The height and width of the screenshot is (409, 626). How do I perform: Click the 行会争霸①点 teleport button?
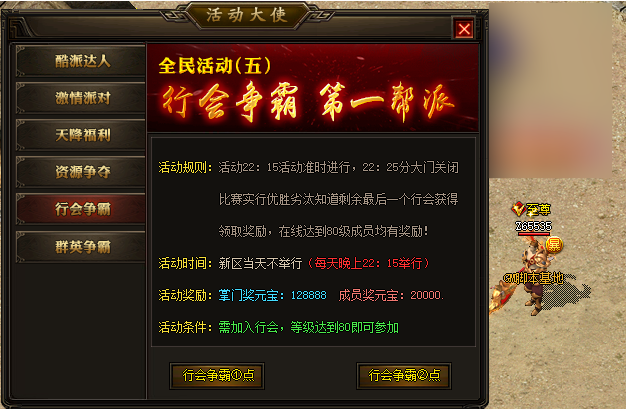tap(217, 375)
